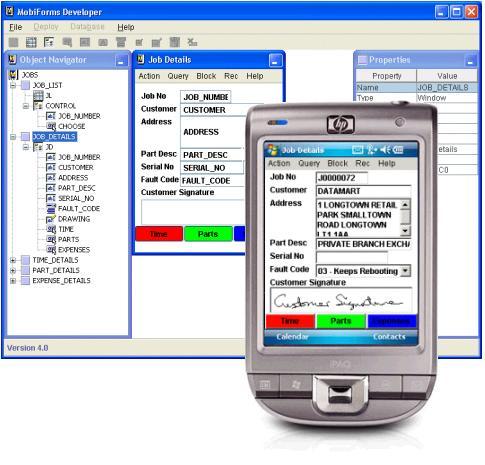485x465 pixels.
Task: Click the CONTROL block icon in tree
Action: click(x=38, y=106)
